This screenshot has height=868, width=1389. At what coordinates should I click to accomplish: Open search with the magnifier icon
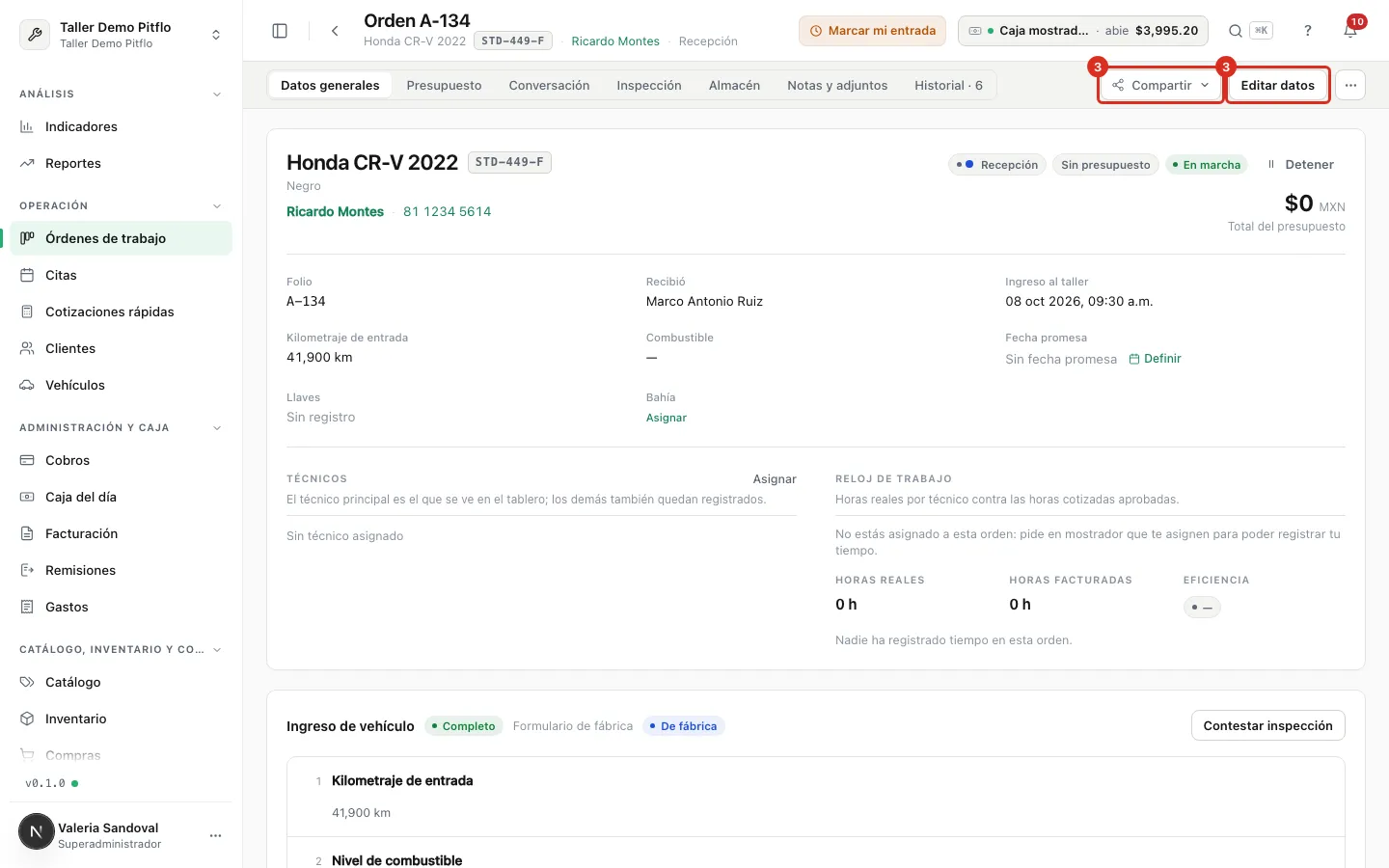[1236, 31]
